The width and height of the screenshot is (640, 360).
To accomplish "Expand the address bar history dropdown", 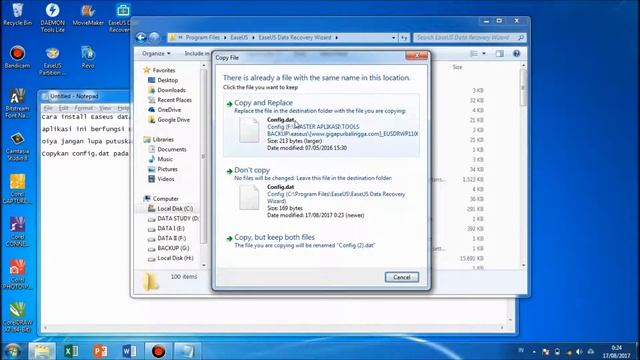I will [393, 38].
